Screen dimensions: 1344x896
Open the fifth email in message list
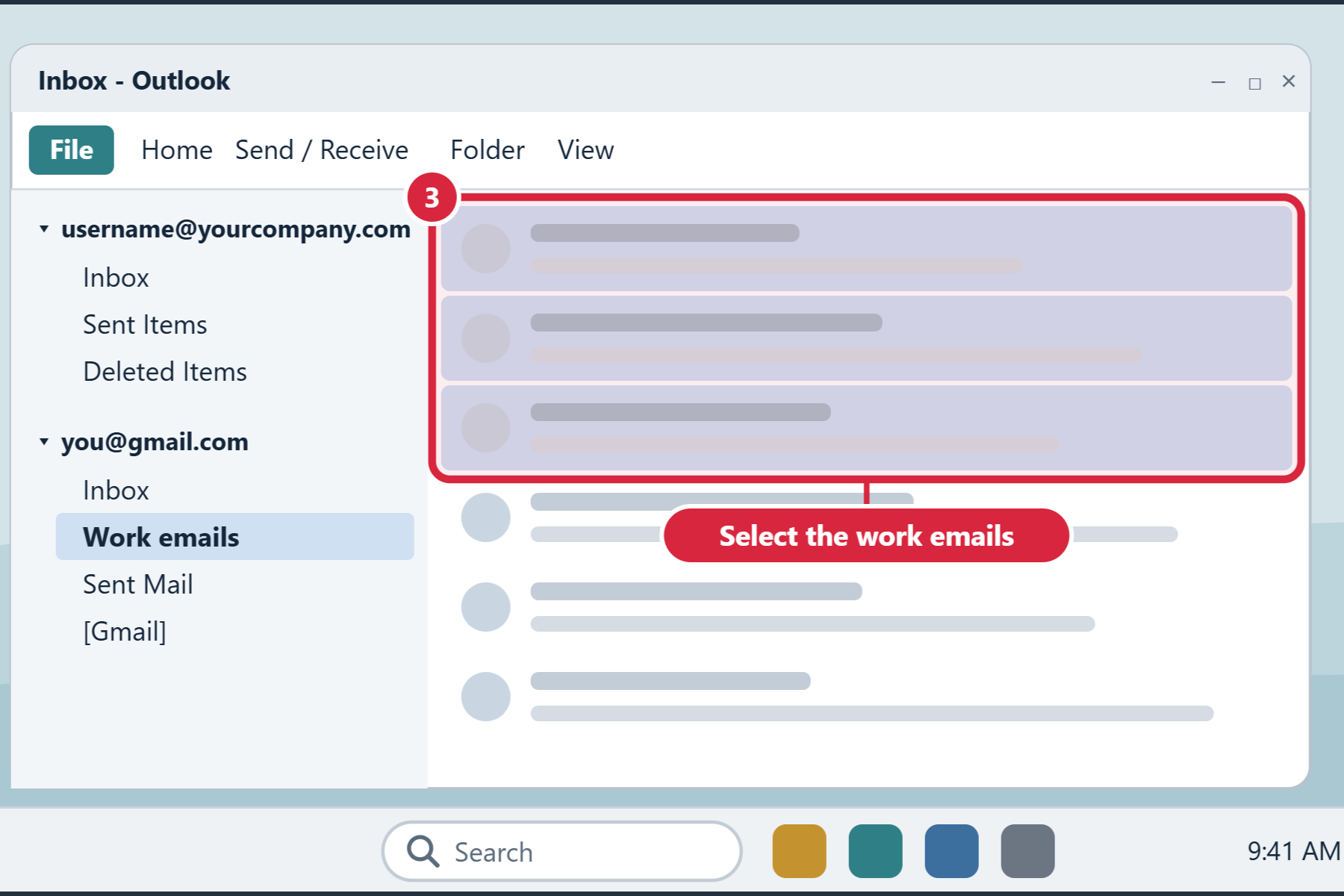866,607
